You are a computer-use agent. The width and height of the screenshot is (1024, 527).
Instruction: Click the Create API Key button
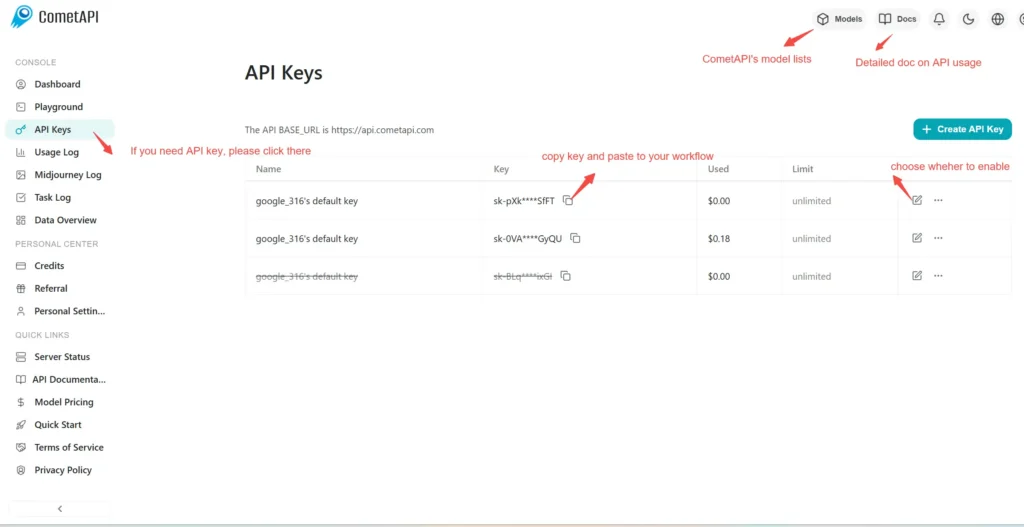click(x=962, y=129)
